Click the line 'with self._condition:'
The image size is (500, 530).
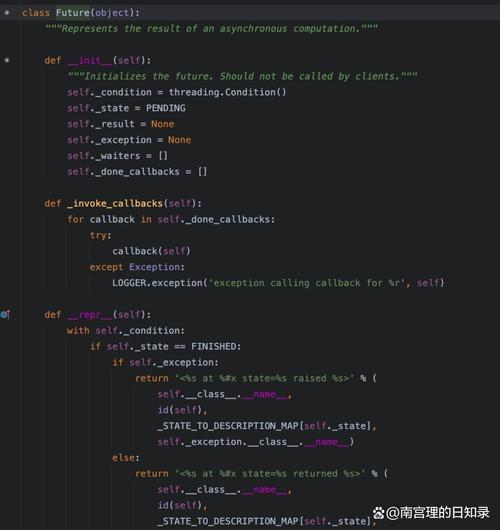click(x=126, y=331)
